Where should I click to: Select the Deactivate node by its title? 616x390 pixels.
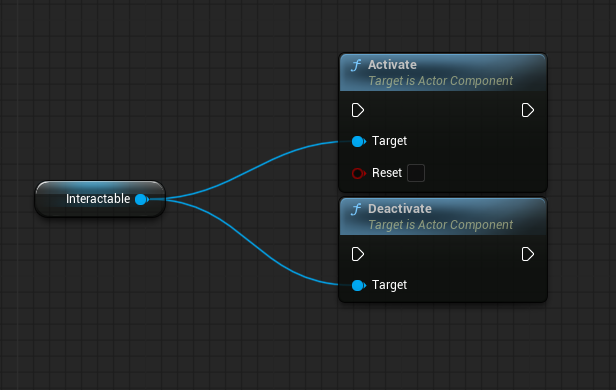click(x=400, y=209)
